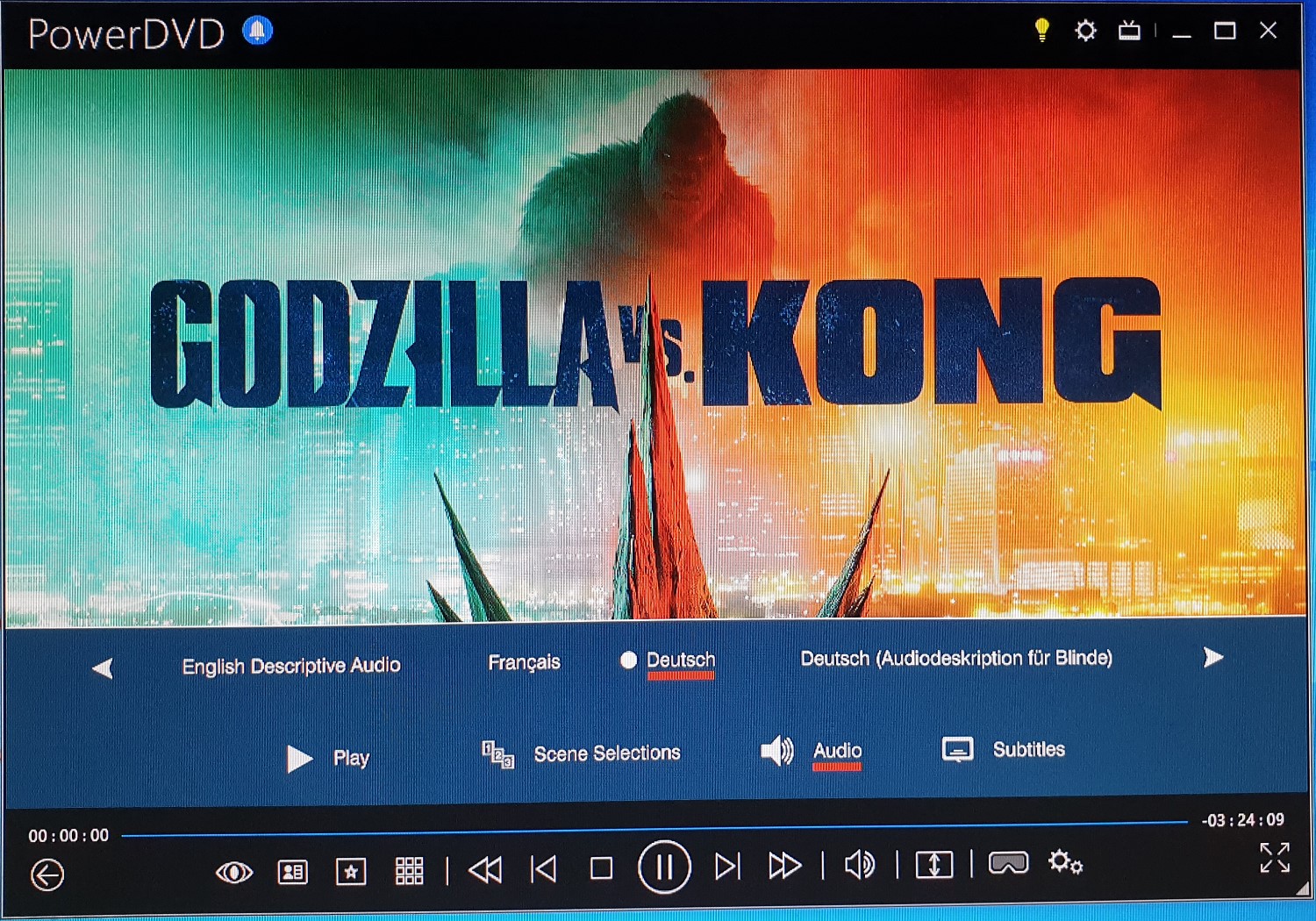
Task: Go back with the circled arrow button
Action: pyautogui.click(x=47, y=875)
